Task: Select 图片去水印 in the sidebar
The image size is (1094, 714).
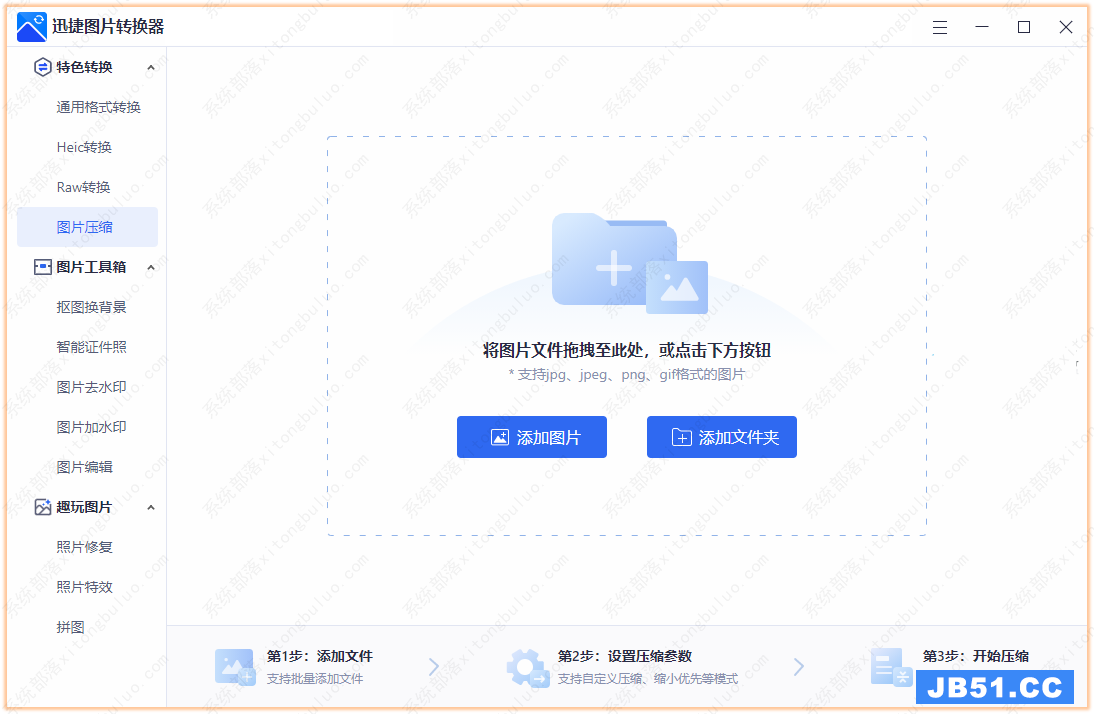Action: (x=91, y=387)
